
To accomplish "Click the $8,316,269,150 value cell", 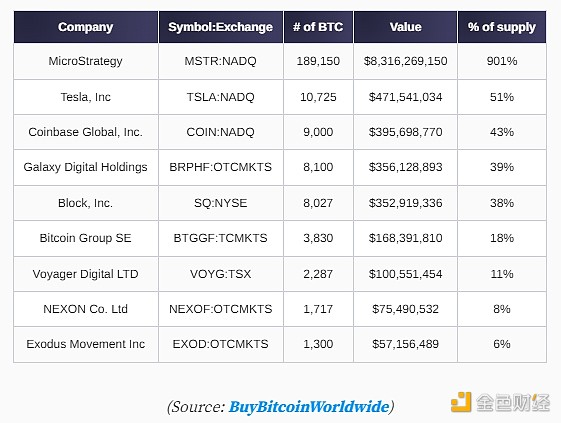I will 405,61.
